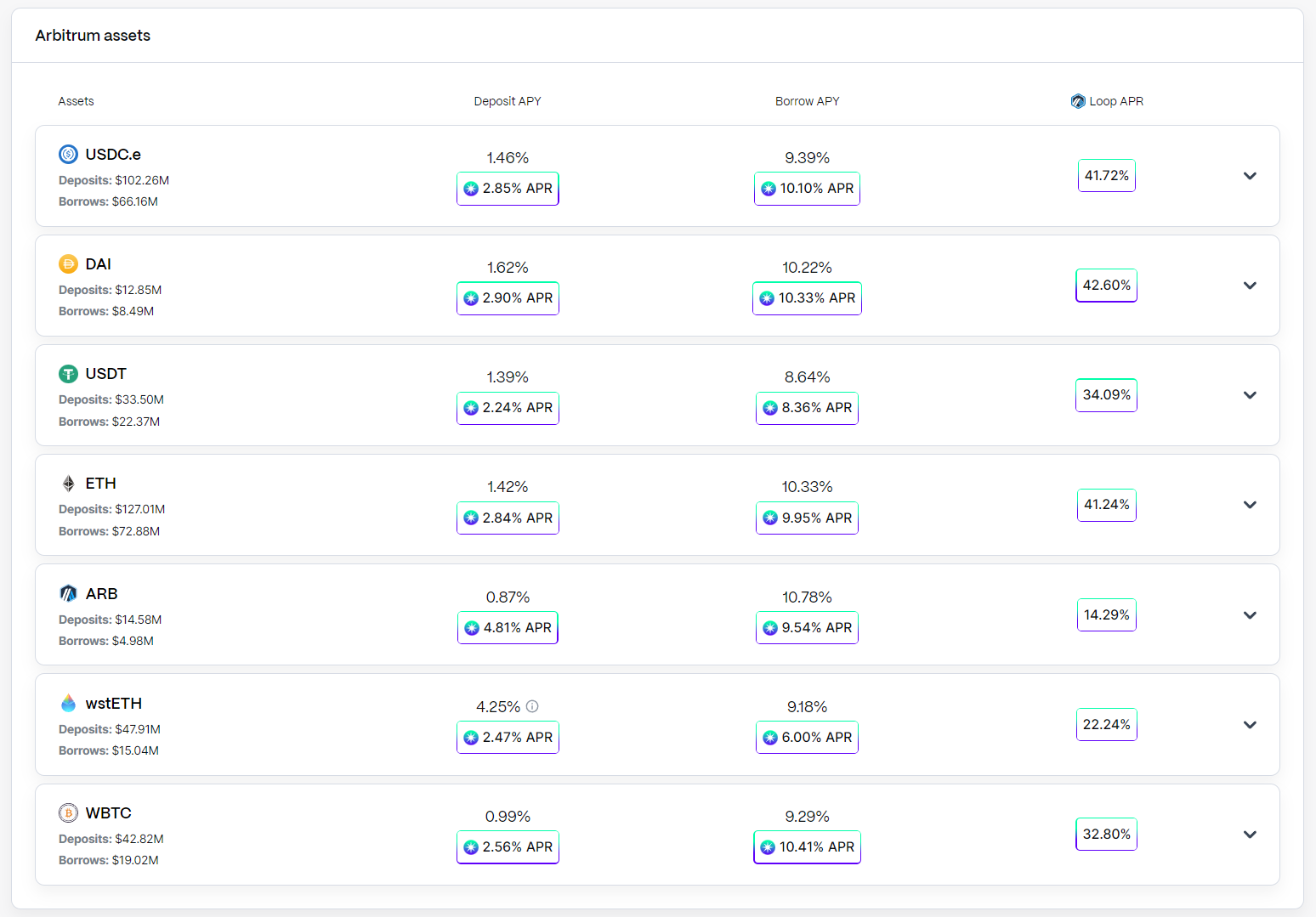Open the wstETH 22.24% Loop APR button
Image resolution: width=1316 pixels, height=917 pixels.
(x=1107, y=725)
